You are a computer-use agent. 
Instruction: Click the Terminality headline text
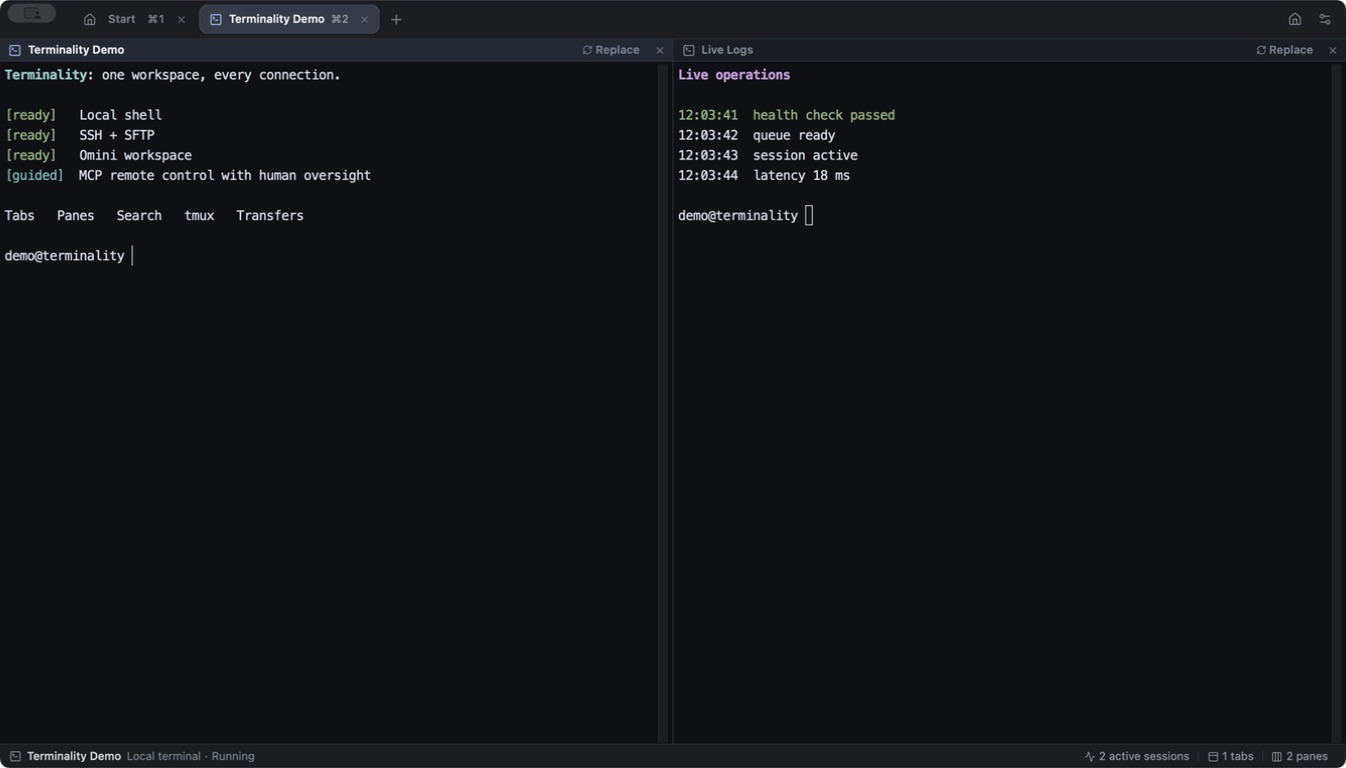pos(172,75)
